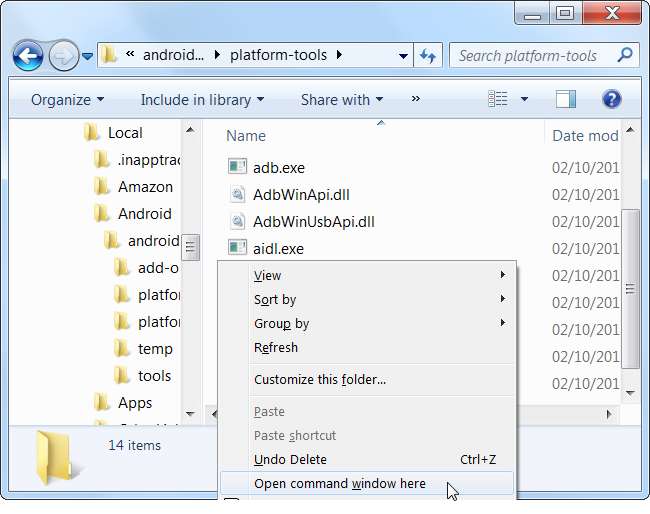The height and width of the screenshot is (514, 650).
Task: Click the Amazon folder icon
Action: pyautogui.click(x=102, y=187)
